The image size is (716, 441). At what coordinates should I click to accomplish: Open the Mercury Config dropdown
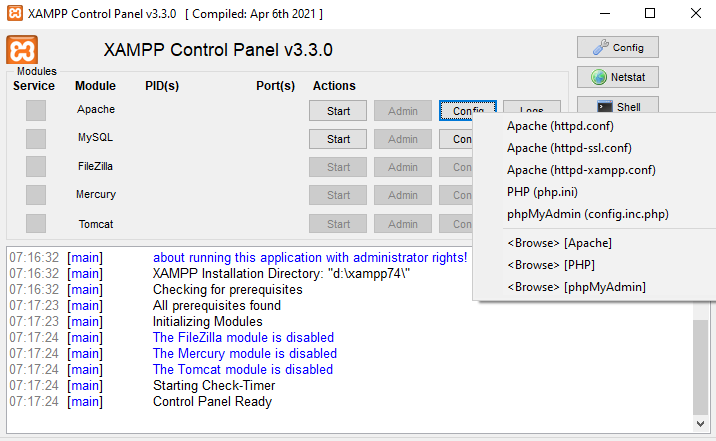[x=456, y=195]
